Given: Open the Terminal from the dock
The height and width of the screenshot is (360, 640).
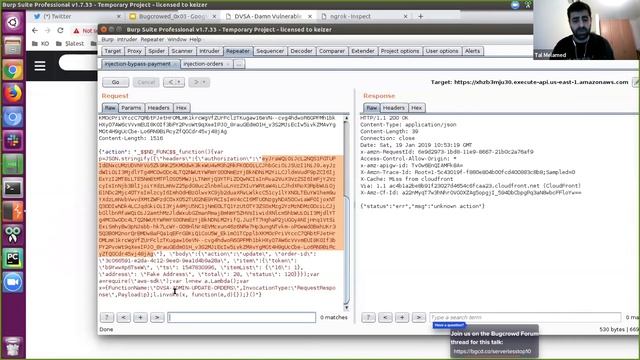Looking at the screenshot, I should [x=13, y=188].
